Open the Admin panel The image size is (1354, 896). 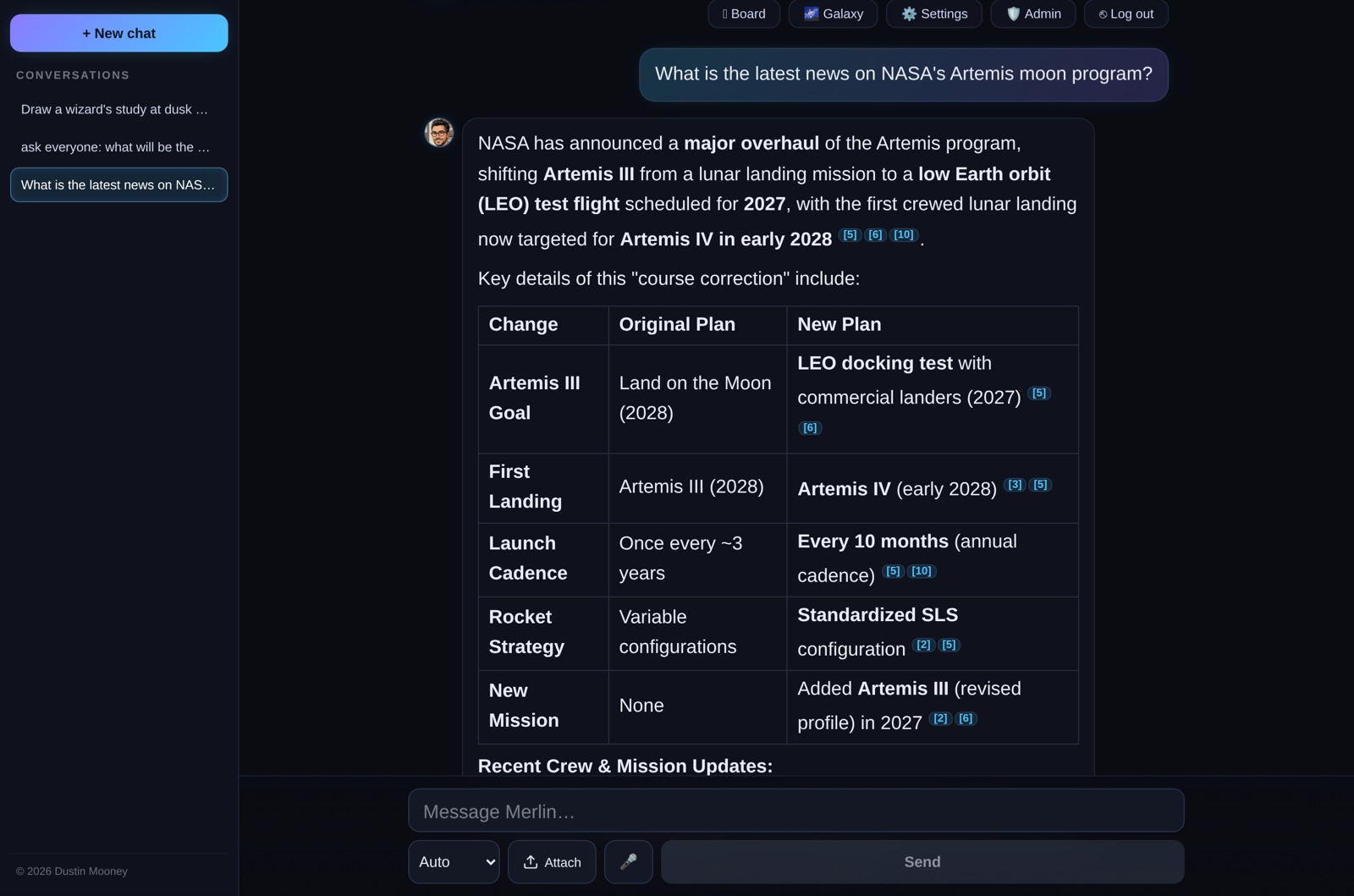tap(1032, 14)
